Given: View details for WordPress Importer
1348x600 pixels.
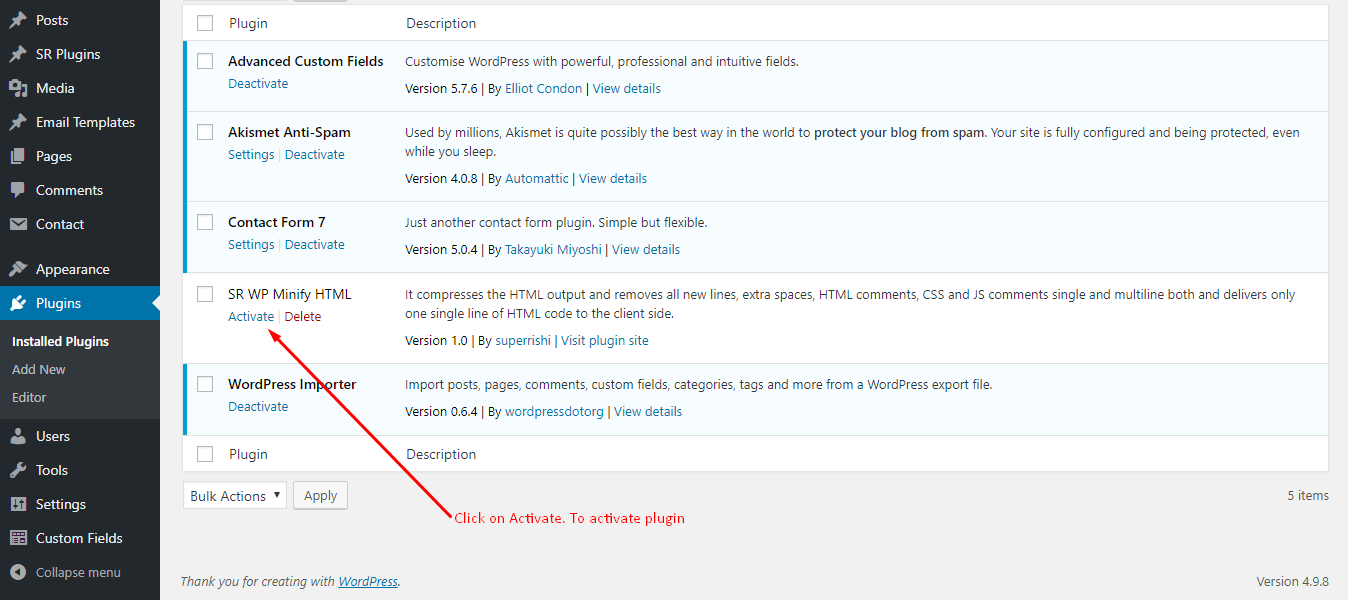Looking at the screenshot, I should point(648,411).
